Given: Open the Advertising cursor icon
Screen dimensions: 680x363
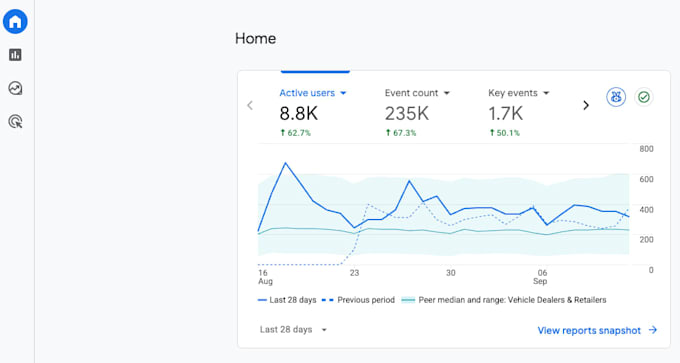Looking at the screenshot, I should (15, 121).
